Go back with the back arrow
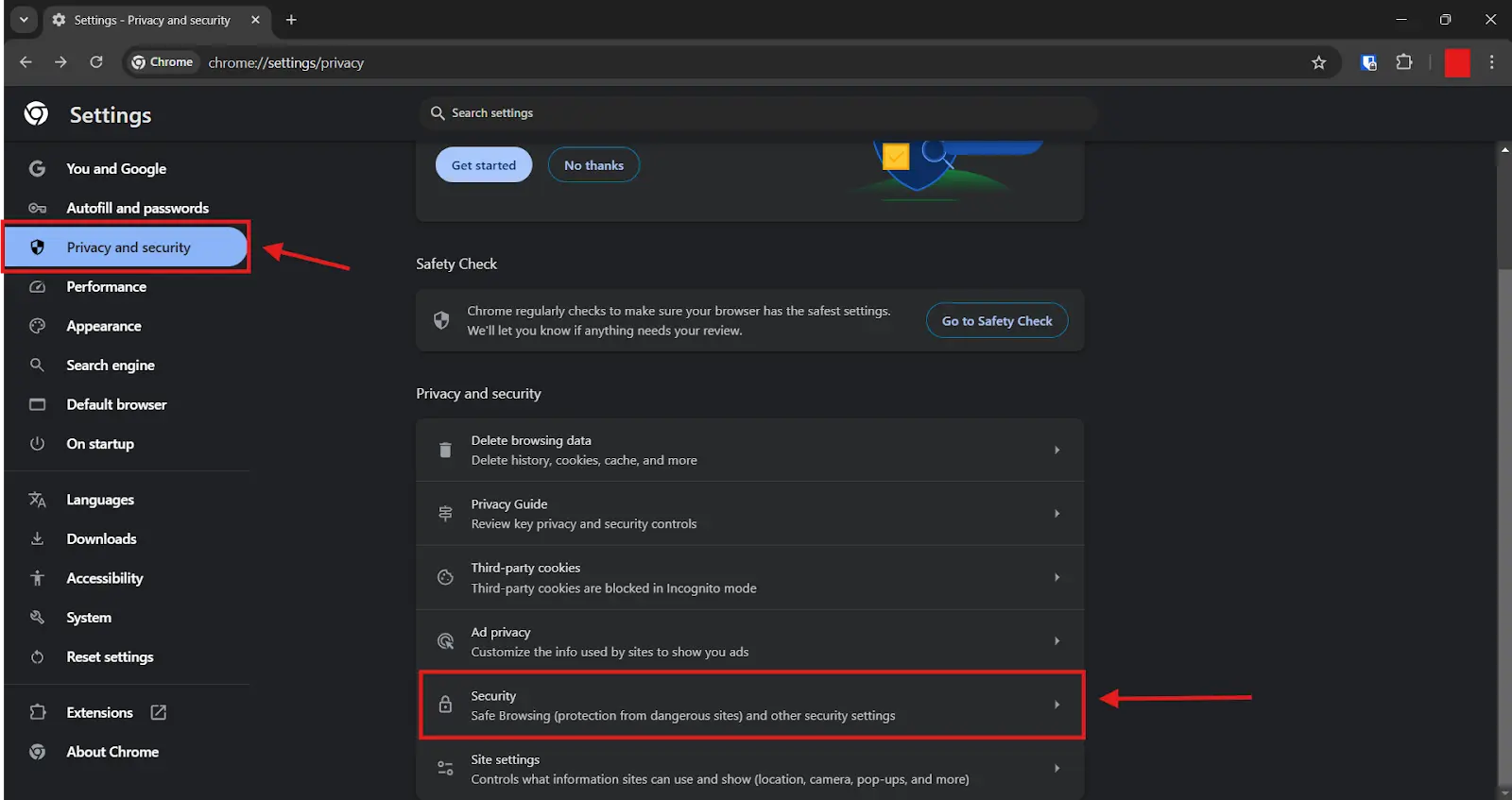The width and height of the screenshot is (1512, 800). 26,62
